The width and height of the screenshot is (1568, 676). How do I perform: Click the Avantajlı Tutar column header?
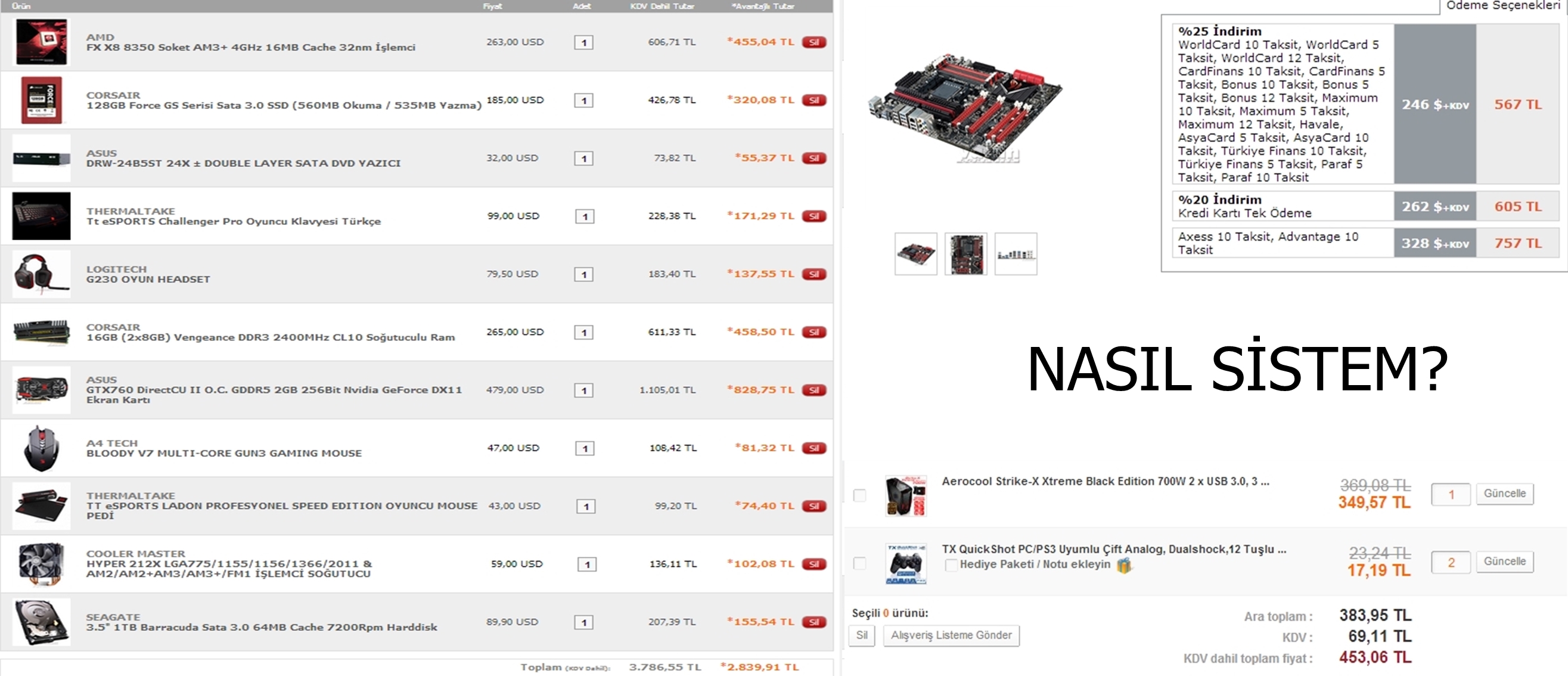click(763, 6)
